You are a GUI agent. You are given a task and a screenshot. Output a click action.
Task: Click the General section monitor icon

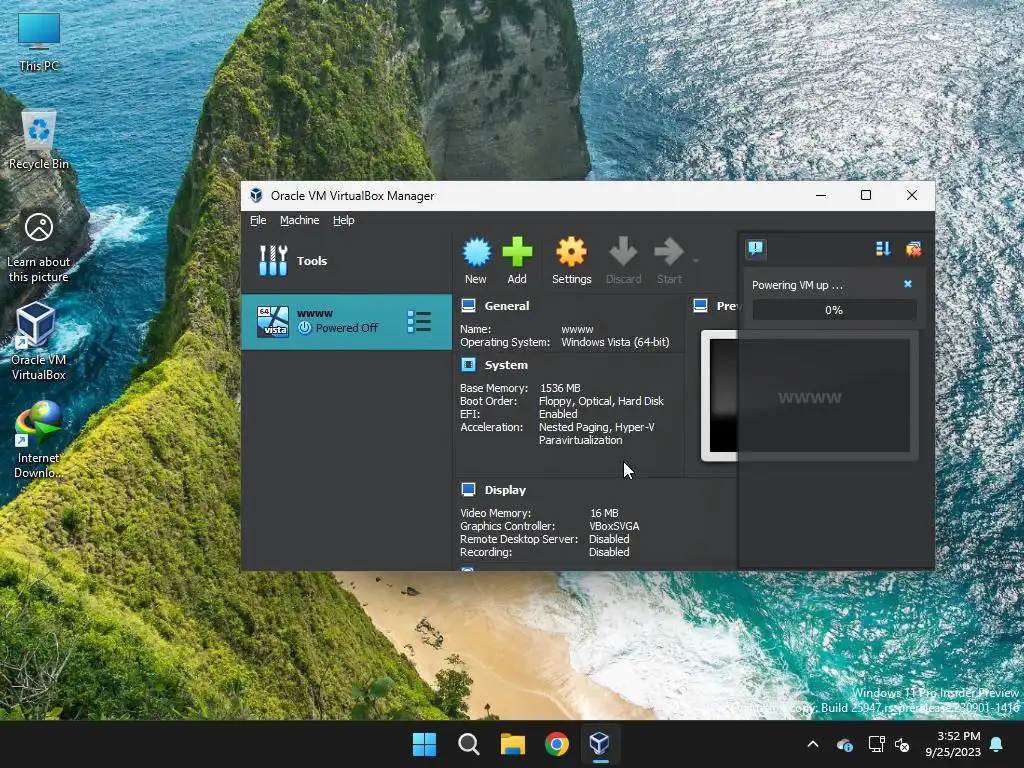tap(468, 305)
